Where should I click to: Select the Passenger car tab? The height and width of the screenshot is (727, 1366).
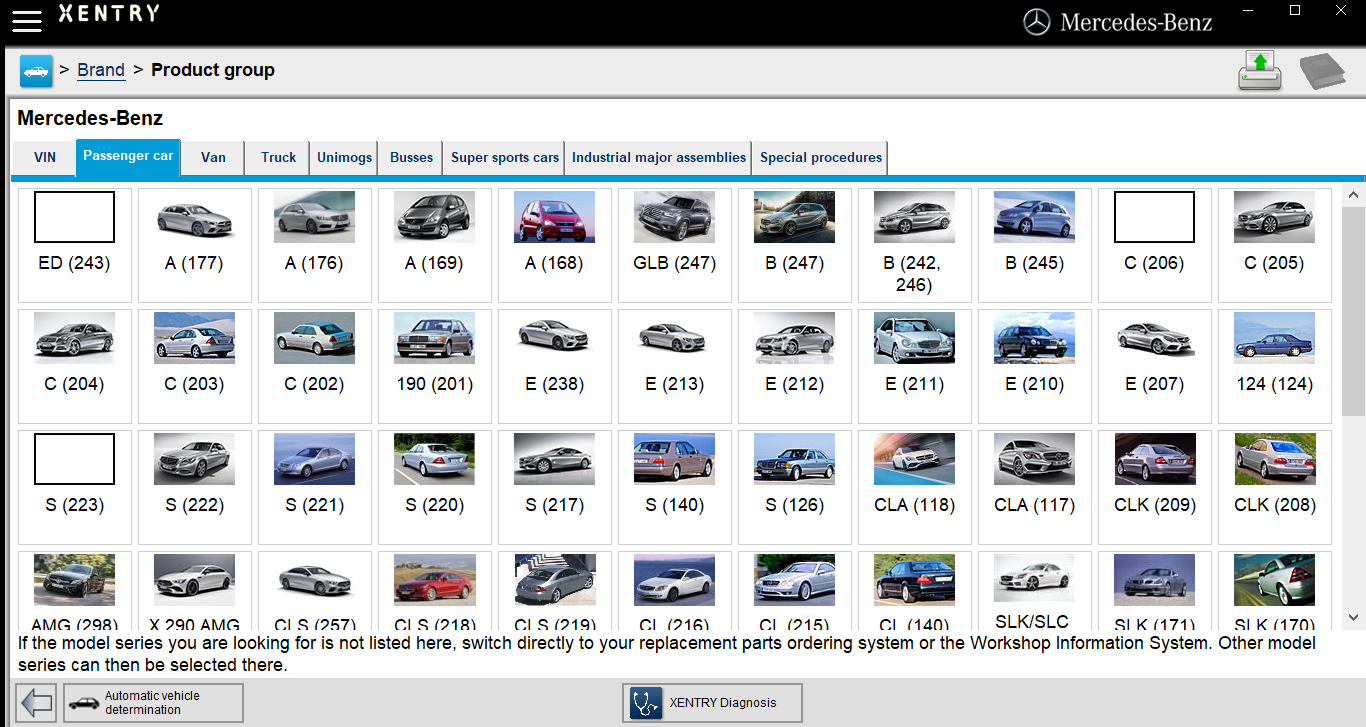click(x=128, y=157)
